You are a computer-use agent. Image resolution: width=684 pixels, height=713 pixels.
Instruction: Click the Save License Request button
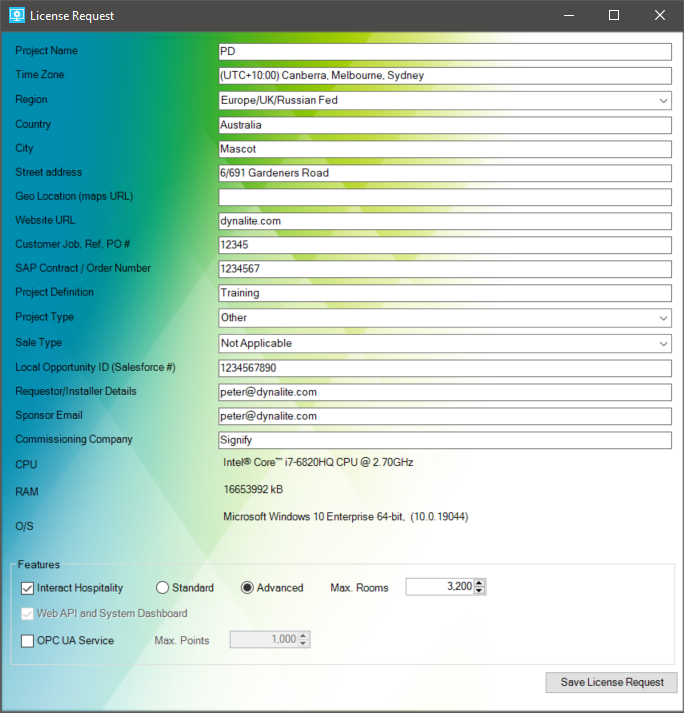[x=612, y=683]
